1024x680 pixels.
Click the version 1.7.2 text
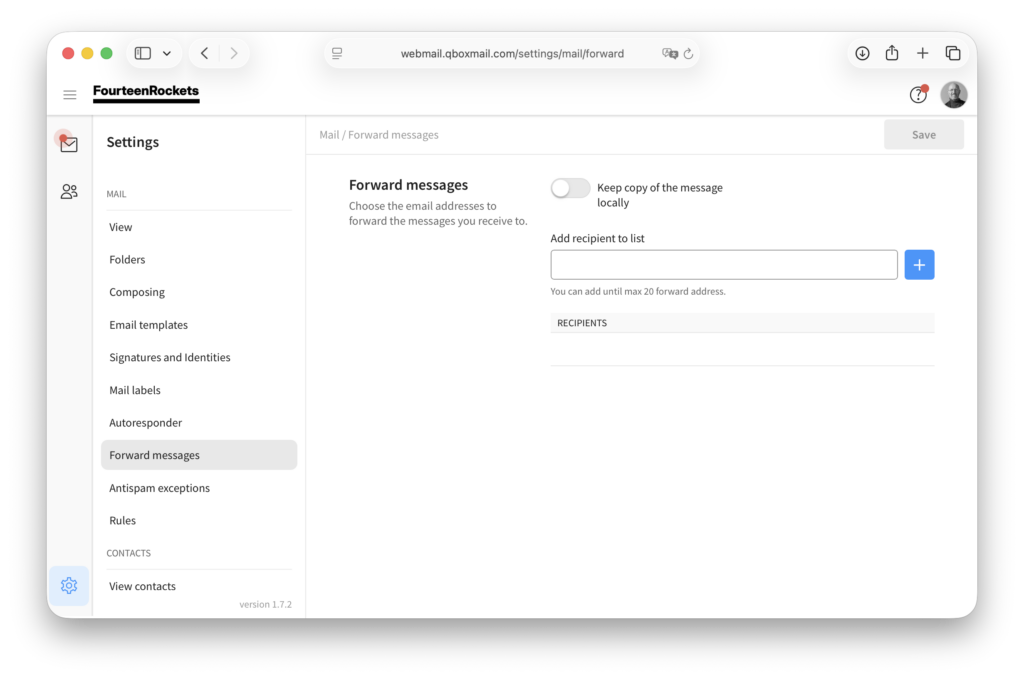pos(265,604)
